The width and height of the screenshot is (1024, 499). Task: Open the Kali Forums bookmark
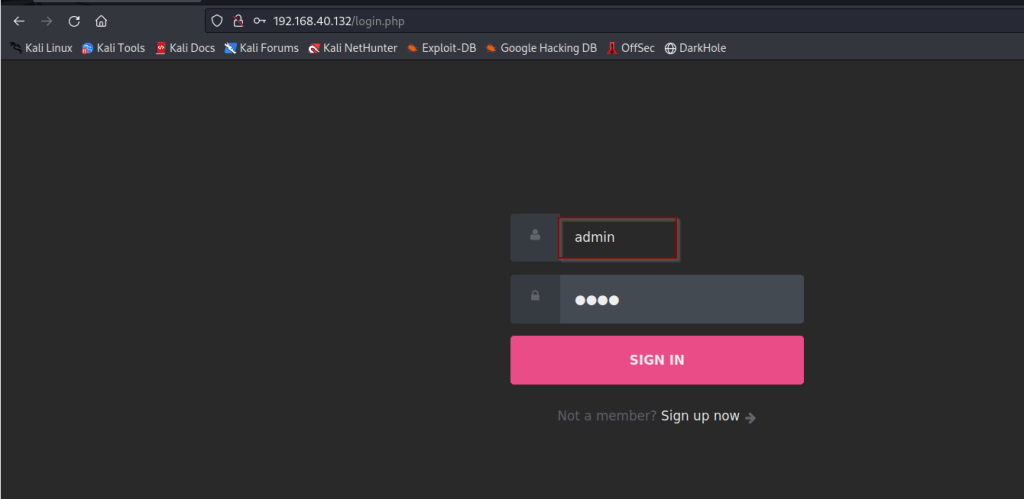click(261, 48)
